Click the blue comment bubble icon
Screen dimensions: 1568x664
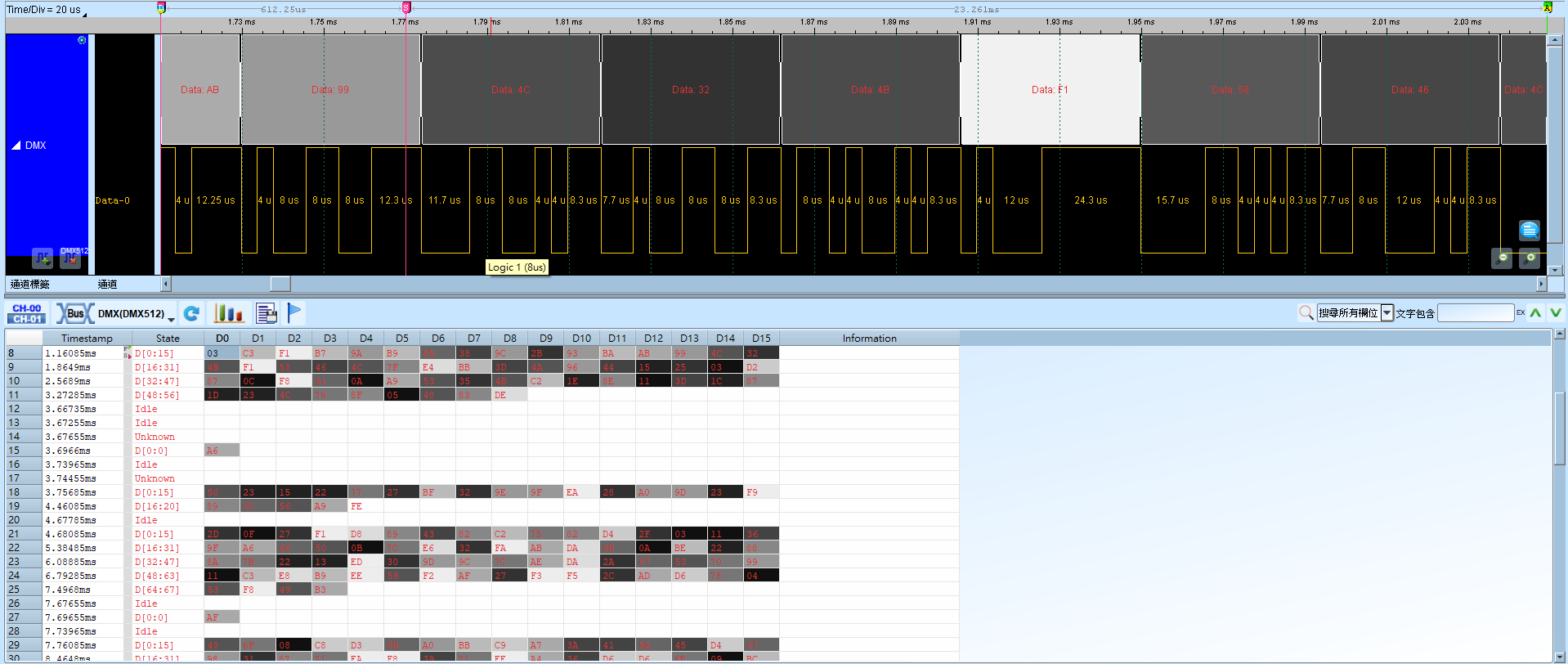pos(1530,230)
